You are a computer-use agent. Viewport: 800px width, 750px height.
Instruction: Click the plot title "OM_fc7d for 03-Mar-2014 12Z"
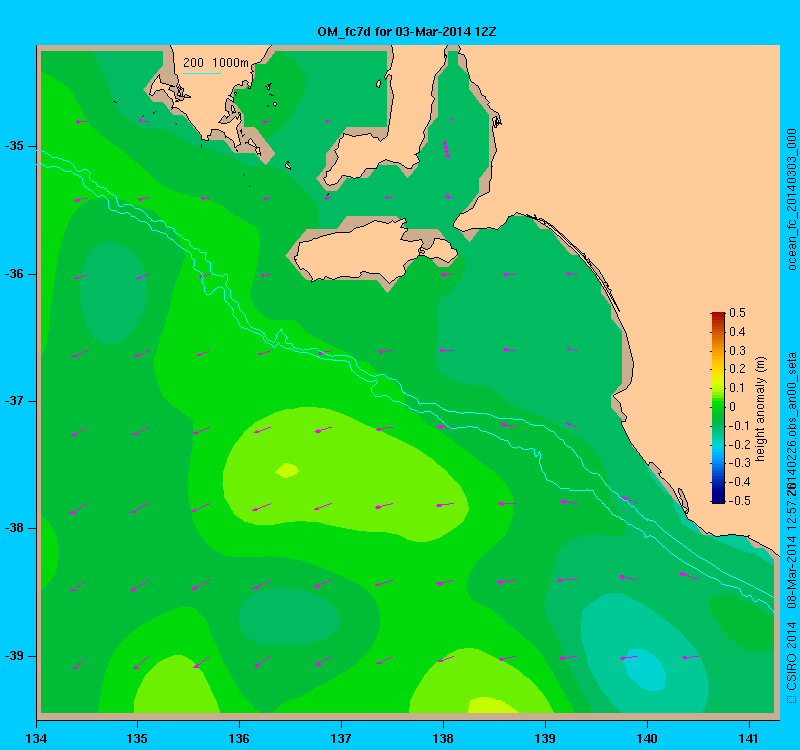pos(407,32)
